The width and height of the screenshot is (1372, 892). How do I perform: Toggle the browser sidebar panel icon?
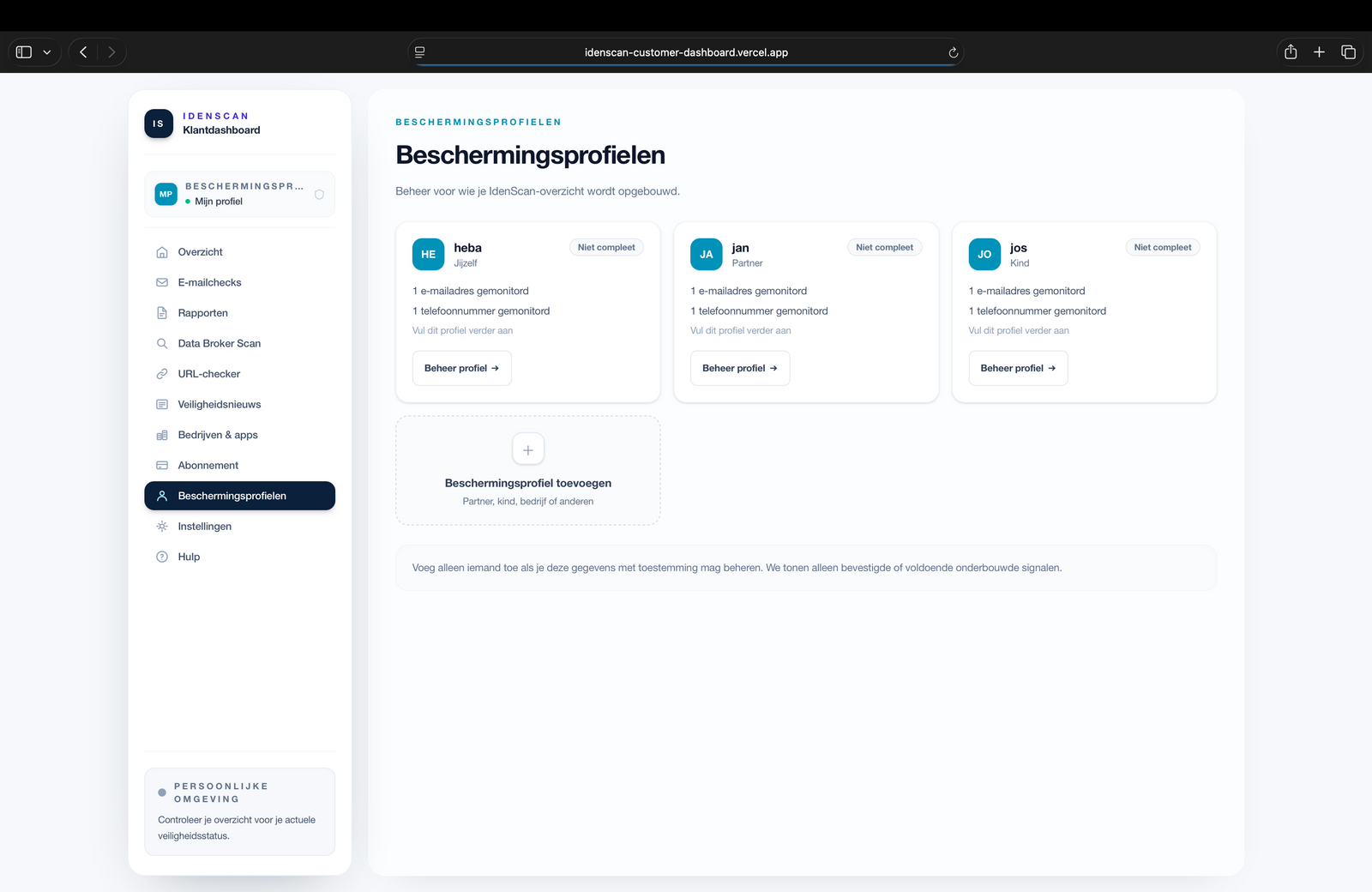click(24, 52)
